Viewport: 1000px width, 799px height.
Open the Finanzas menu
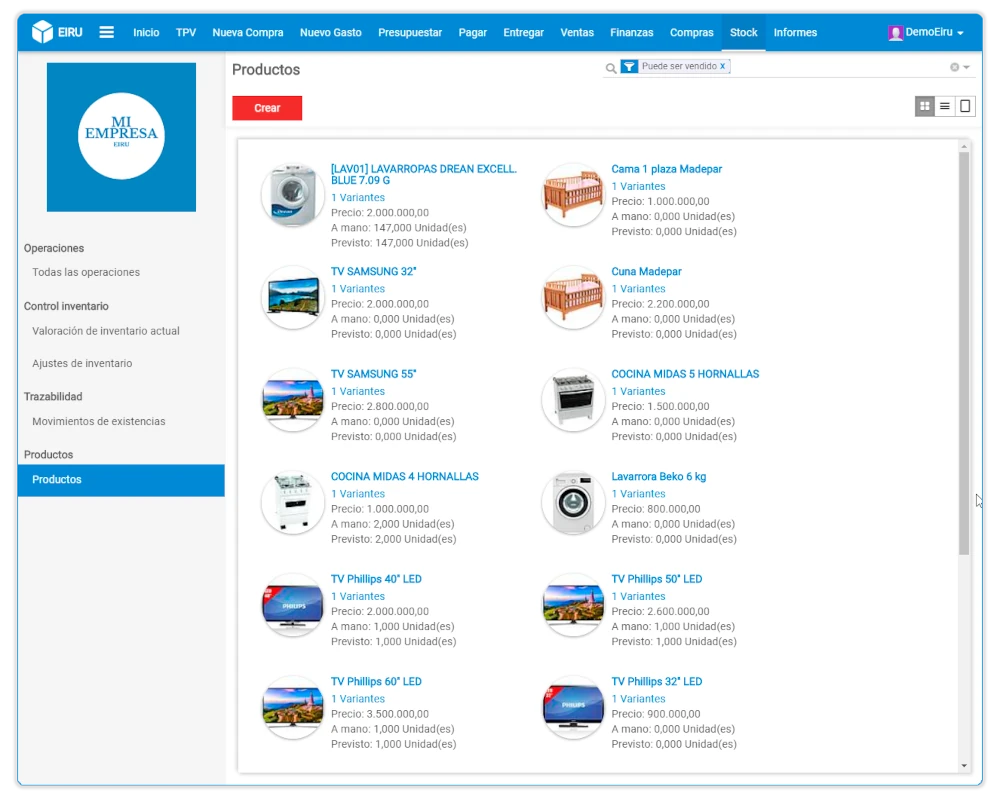coord(631,33)
